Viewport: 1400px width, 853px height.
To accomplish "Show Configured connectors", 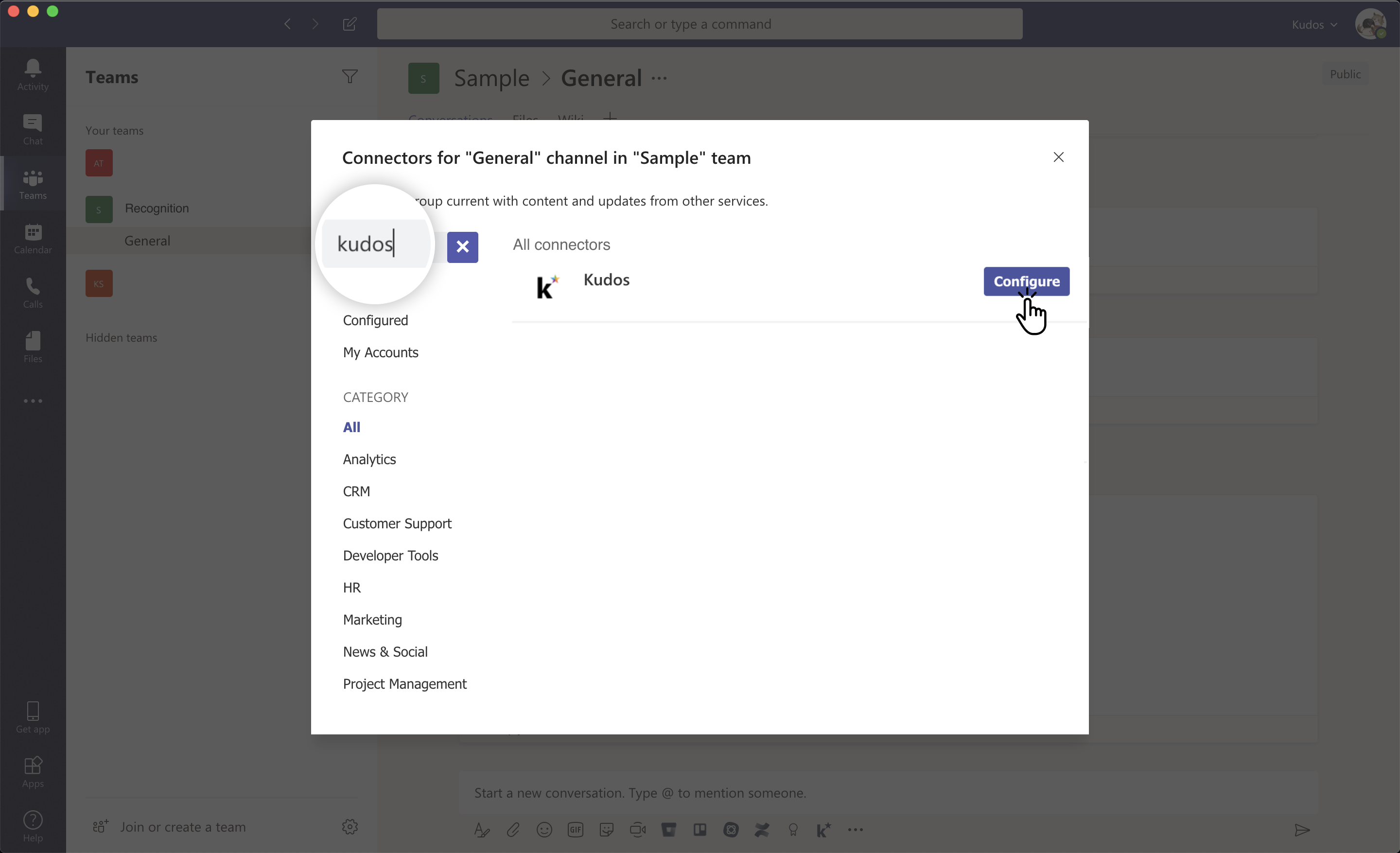I will [376, 320].
